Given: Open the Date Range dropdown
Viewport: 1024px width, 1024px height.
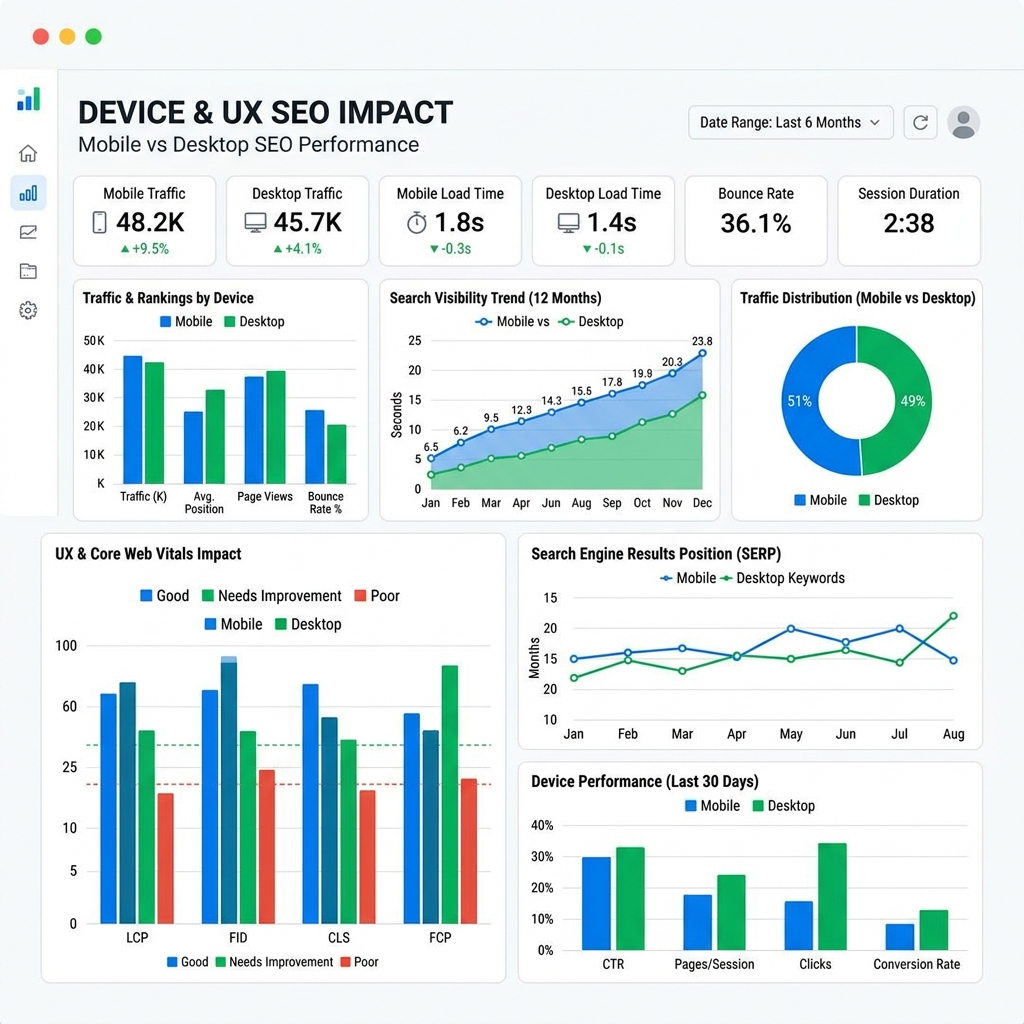Looking at the screenshot, I should click(x=791, y=123).
